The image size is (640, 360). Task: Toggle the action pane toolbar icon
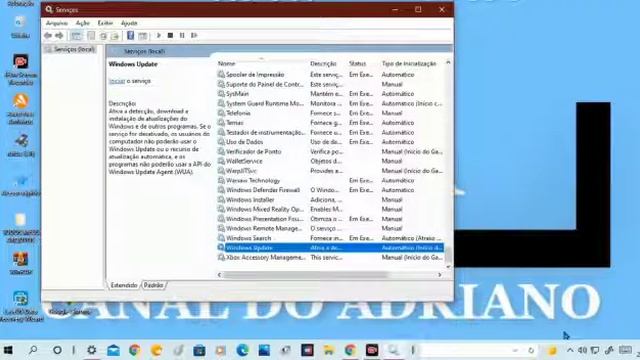(x=142, y=36)
